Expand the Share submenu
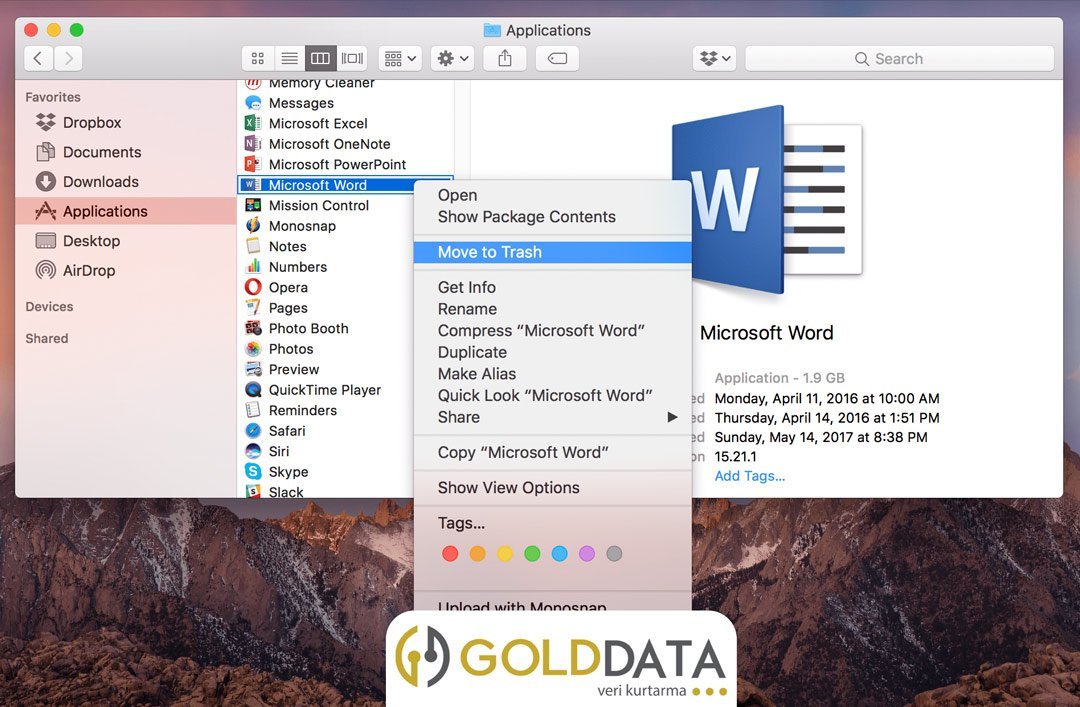1080x707 pixels. point(552,418)
